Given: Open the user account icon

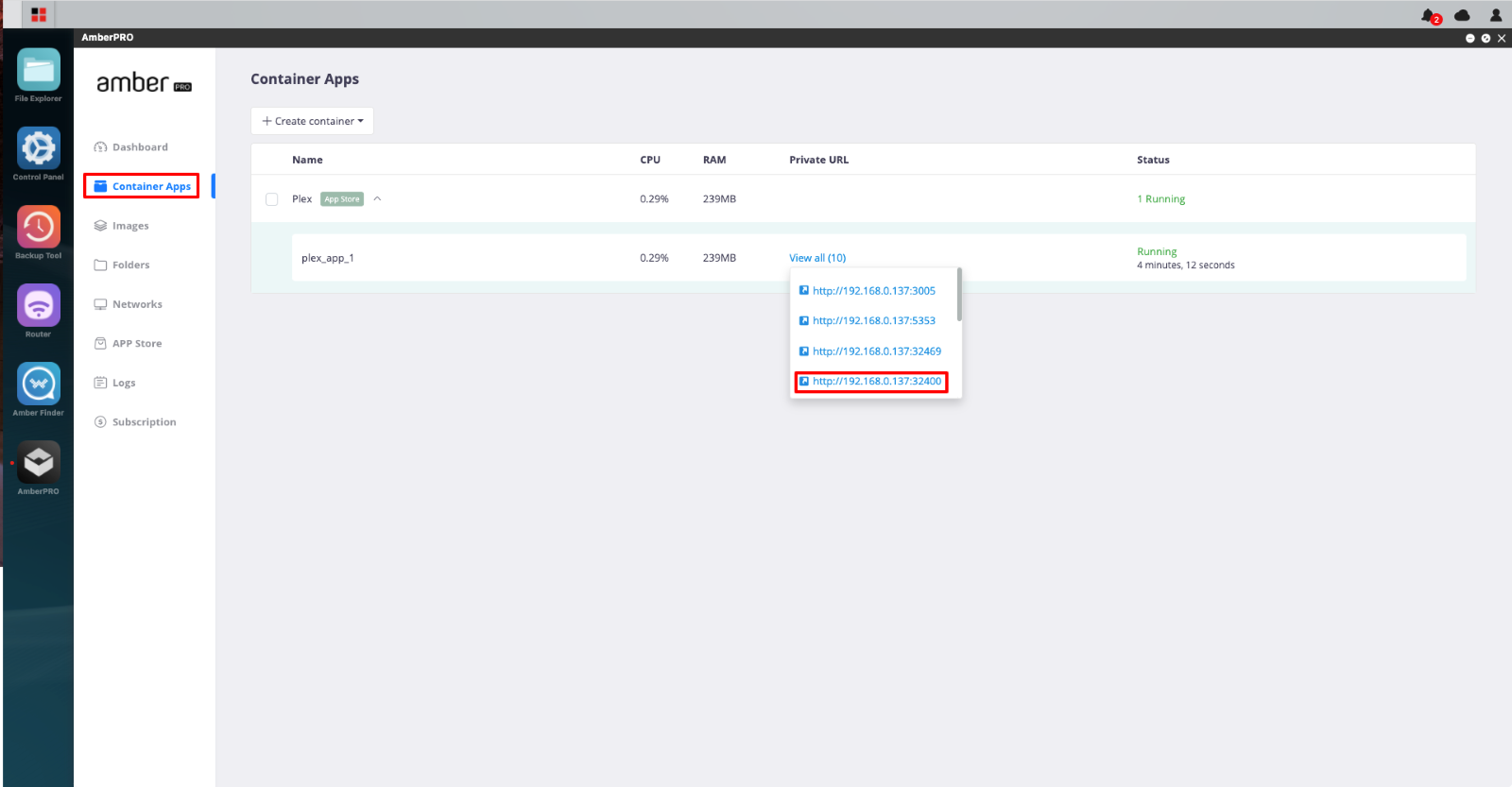Looking at the screenshot, I should point(1496,15).
